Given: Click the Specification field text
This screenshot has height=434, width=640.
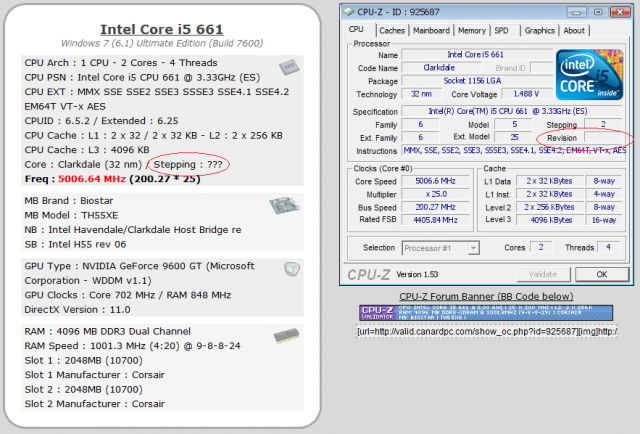Looking at the screenshot, I should 512,111.
